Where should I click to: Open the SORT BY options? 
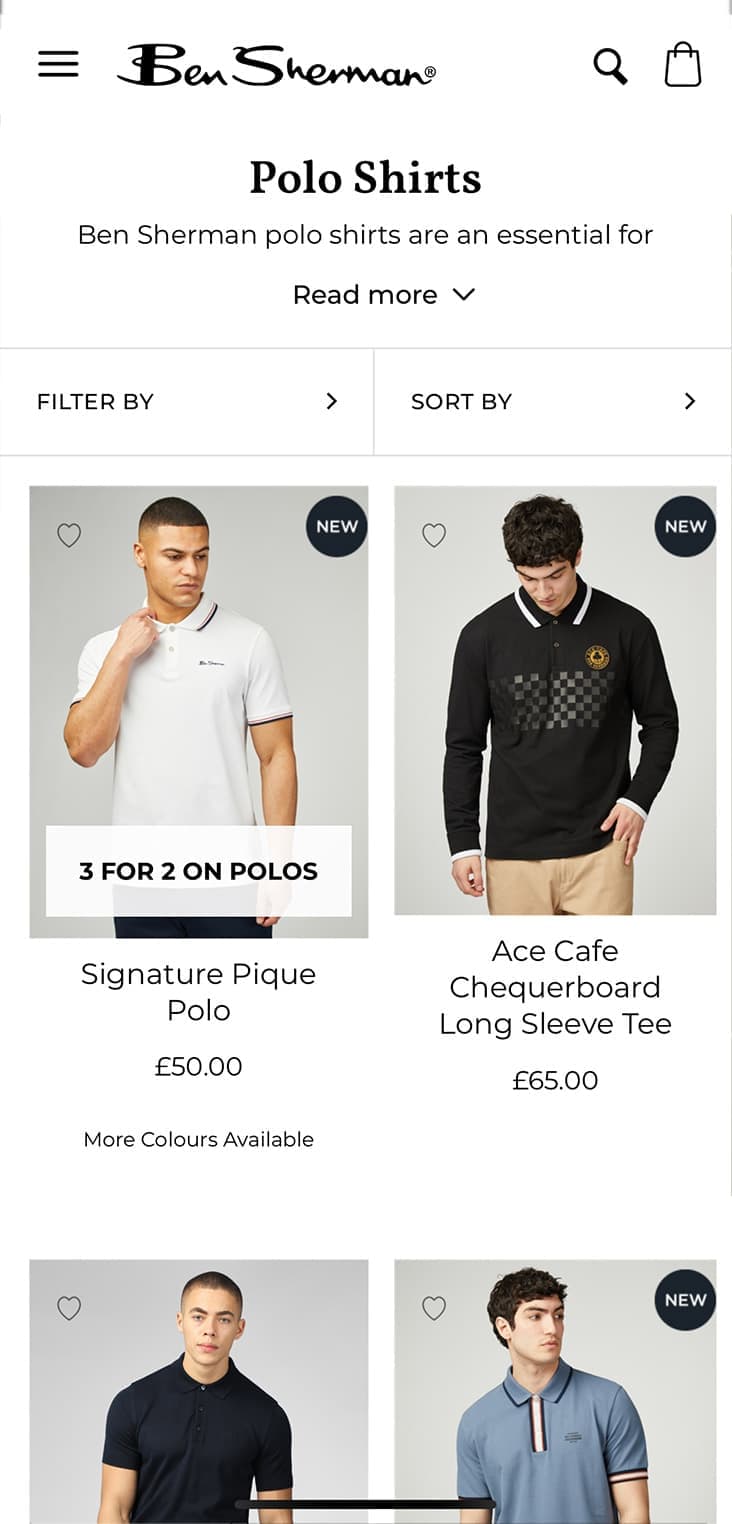point(551,401)
